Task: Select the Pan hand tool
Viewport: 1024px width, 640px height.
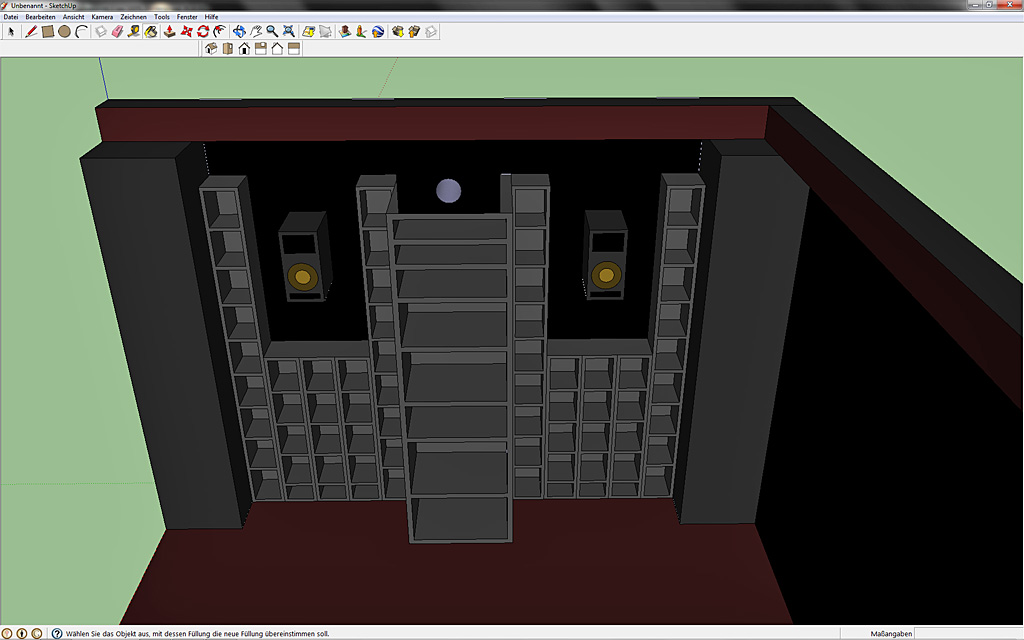Action: [x=255, y=32]
